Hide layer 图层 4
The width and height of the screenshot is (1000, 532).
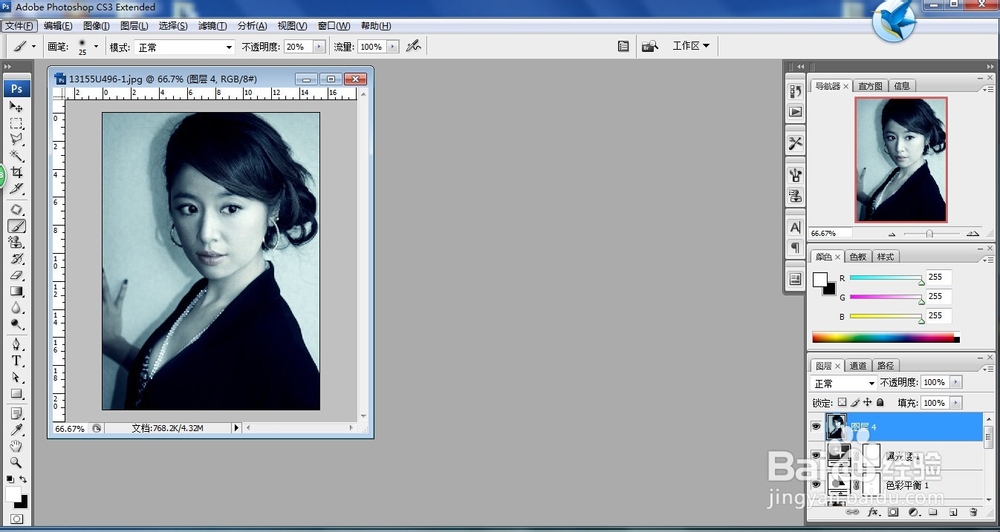coord(816,426)
